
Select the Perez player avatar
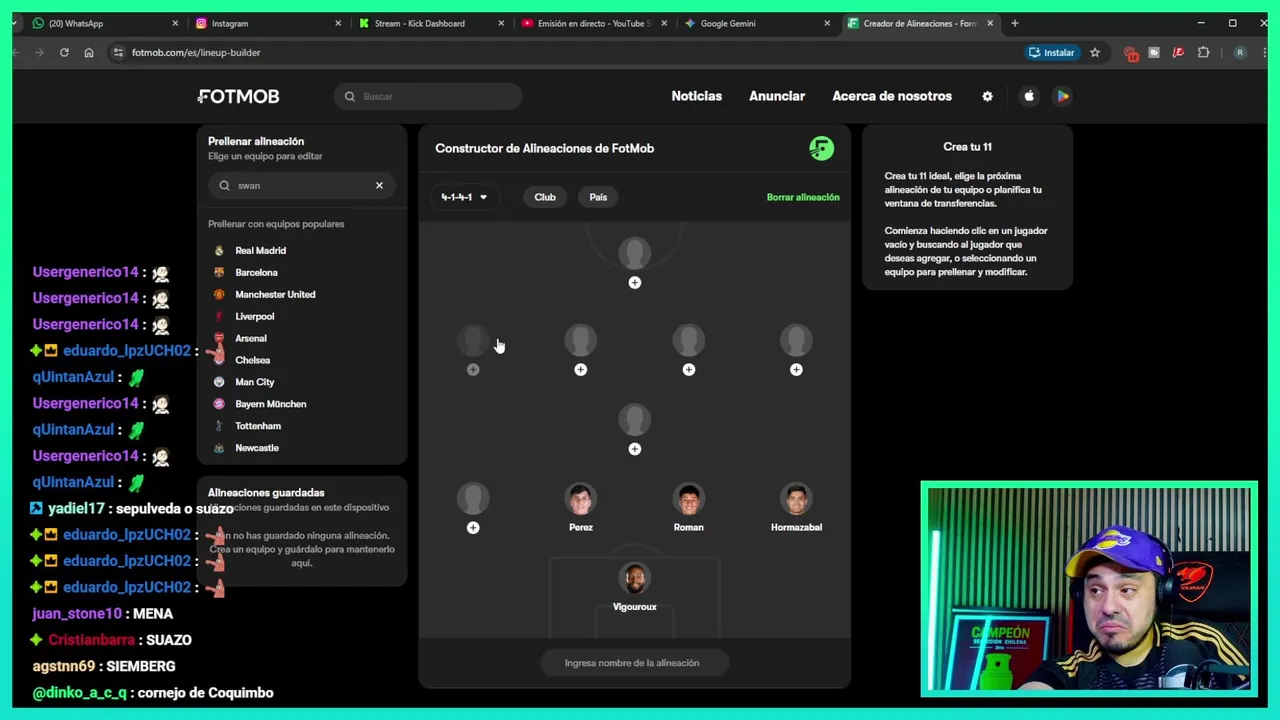(x=580, y=499)
